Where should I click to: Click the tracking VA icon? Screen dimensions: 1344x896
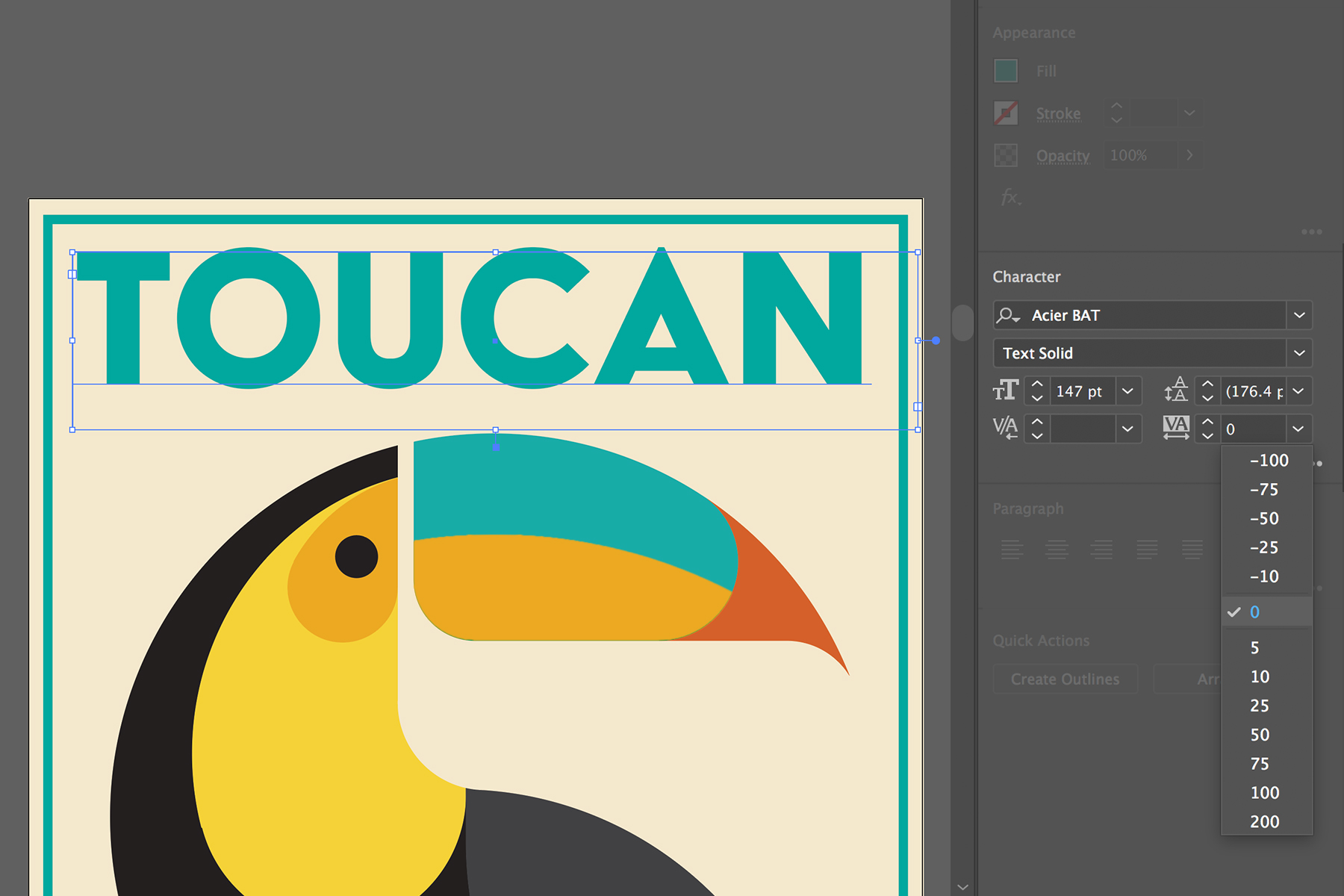(x=1176, y=428)
